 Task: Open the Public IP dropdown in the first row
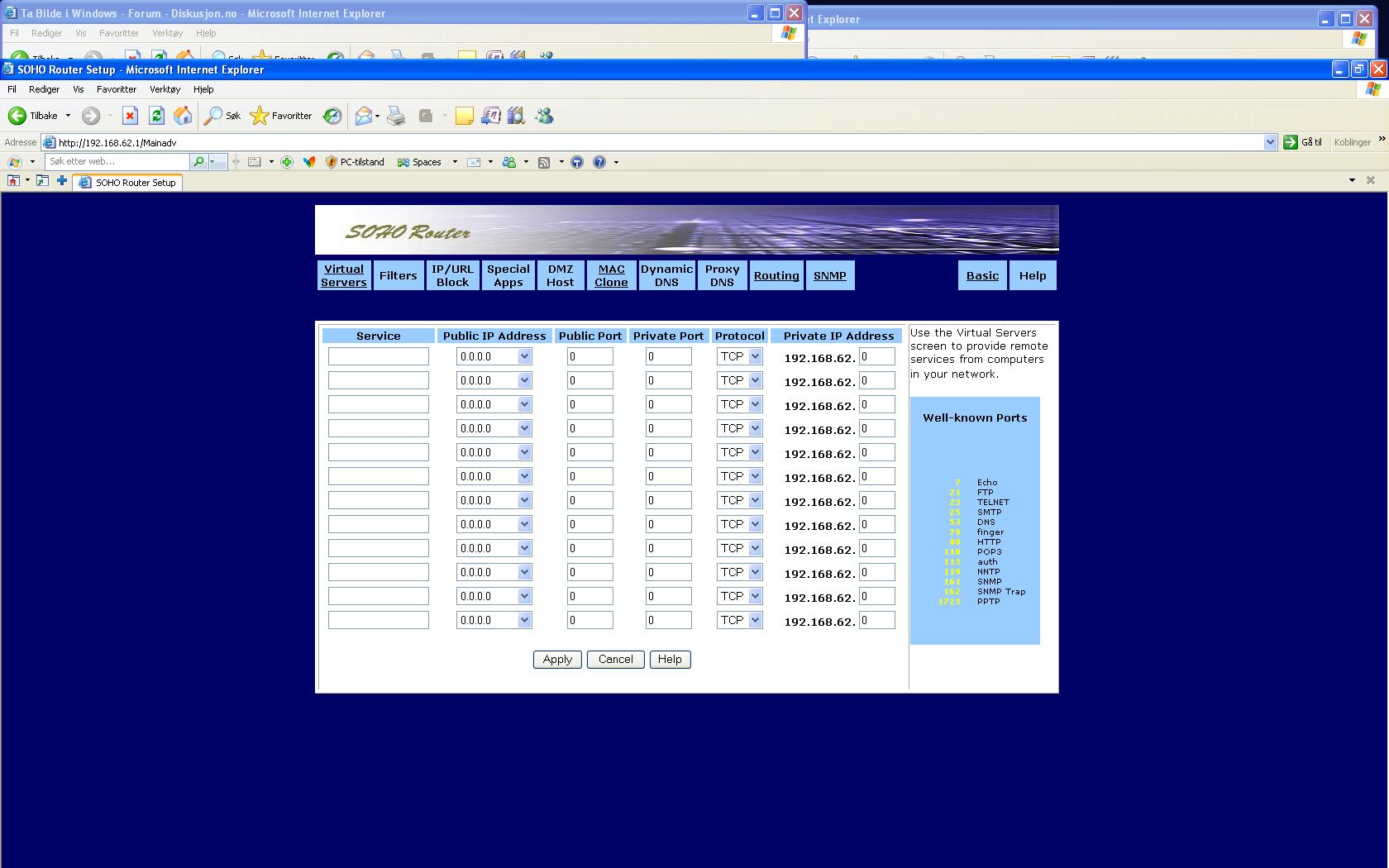pos(524,356)
